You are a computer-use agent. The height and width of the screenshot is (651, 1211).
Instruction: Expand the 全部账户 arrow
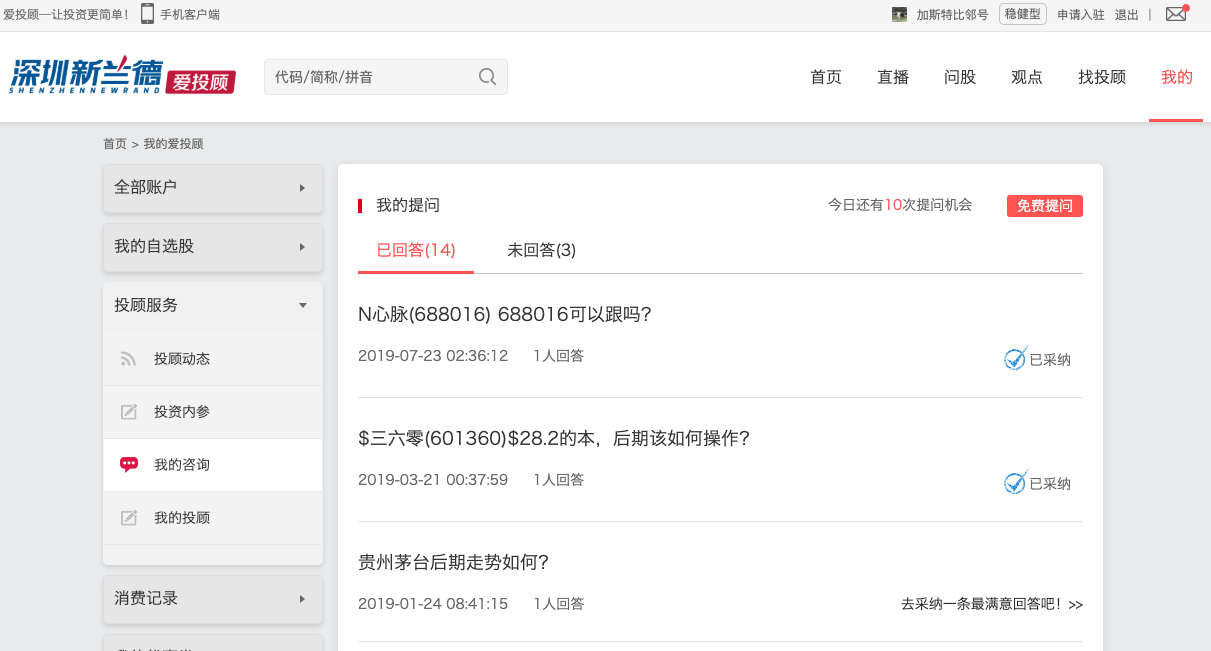302,187
